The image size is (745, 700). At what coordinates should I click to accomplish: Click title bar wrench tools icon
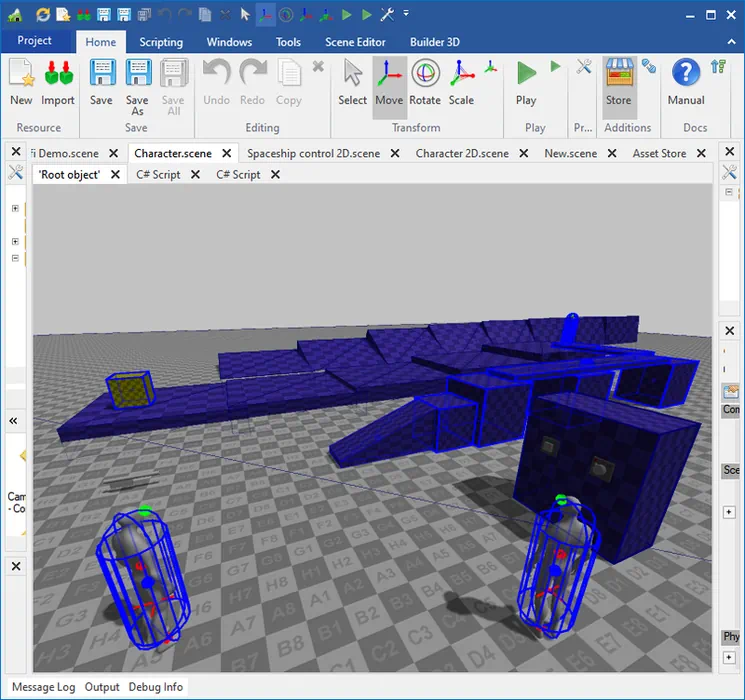tap(387, 15)
